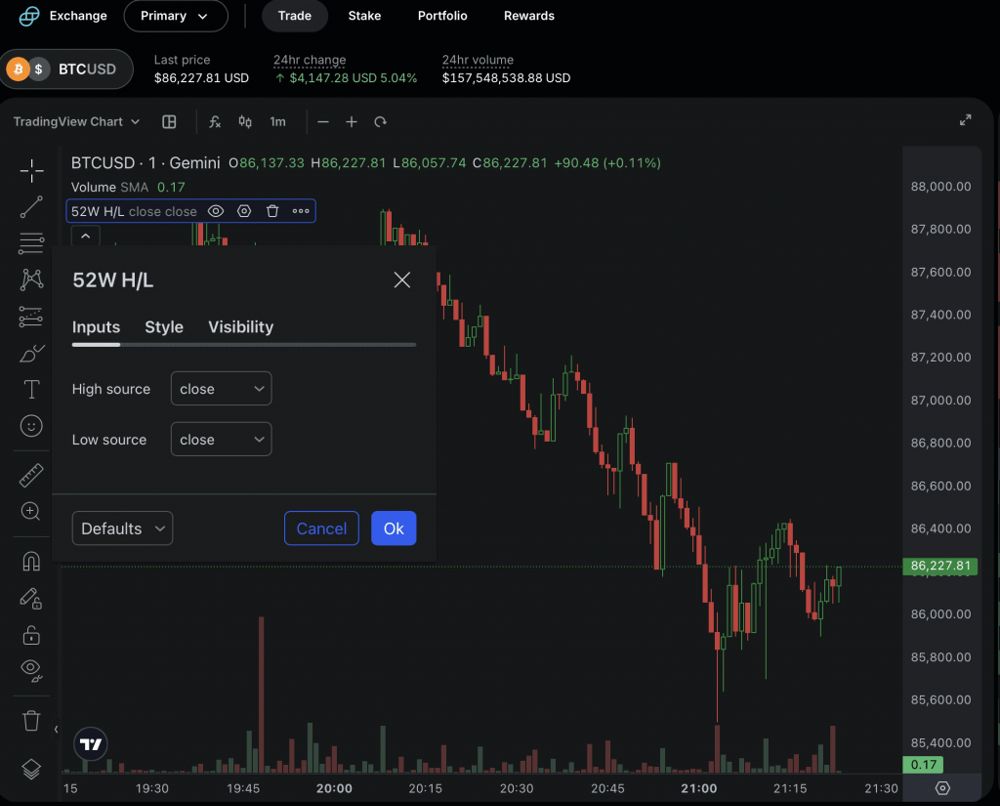Open the Low source dropdown
1000x806 pixels.
[221, 439]
